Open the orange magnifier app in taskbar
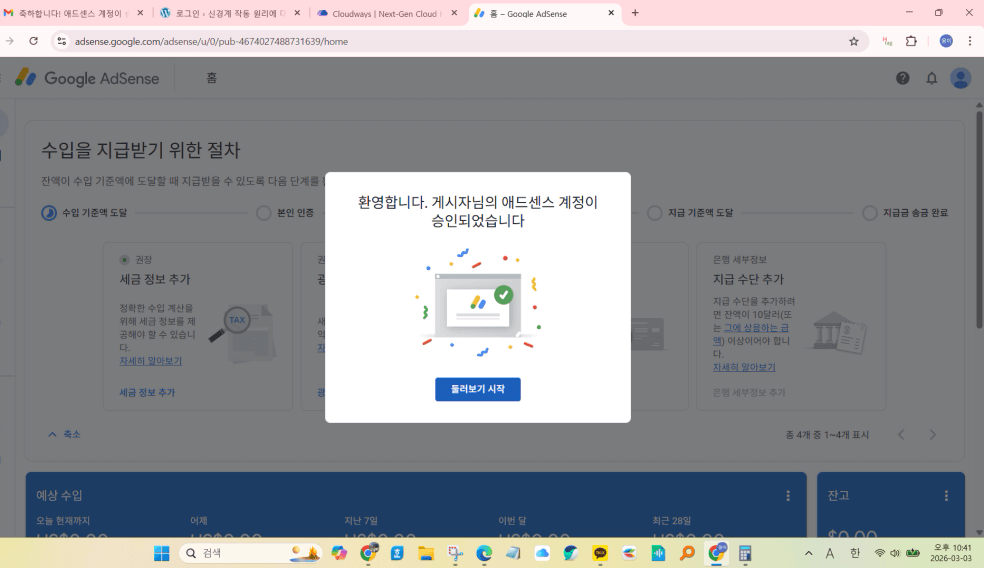Image resolution: width=984 pixels, height=568 pixels. 687,553
